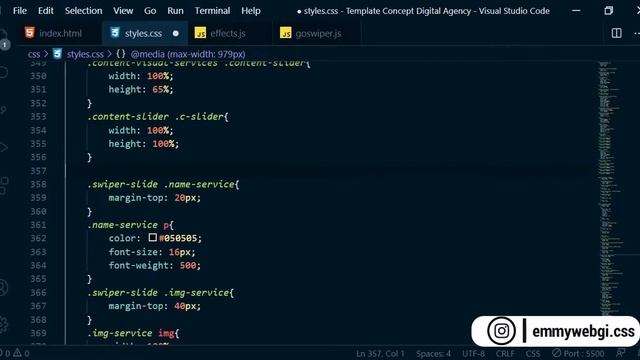This screenshot has width=640, height=360.
Task: Click the styles.css breadcrumb
Action: tap(85, 54)
